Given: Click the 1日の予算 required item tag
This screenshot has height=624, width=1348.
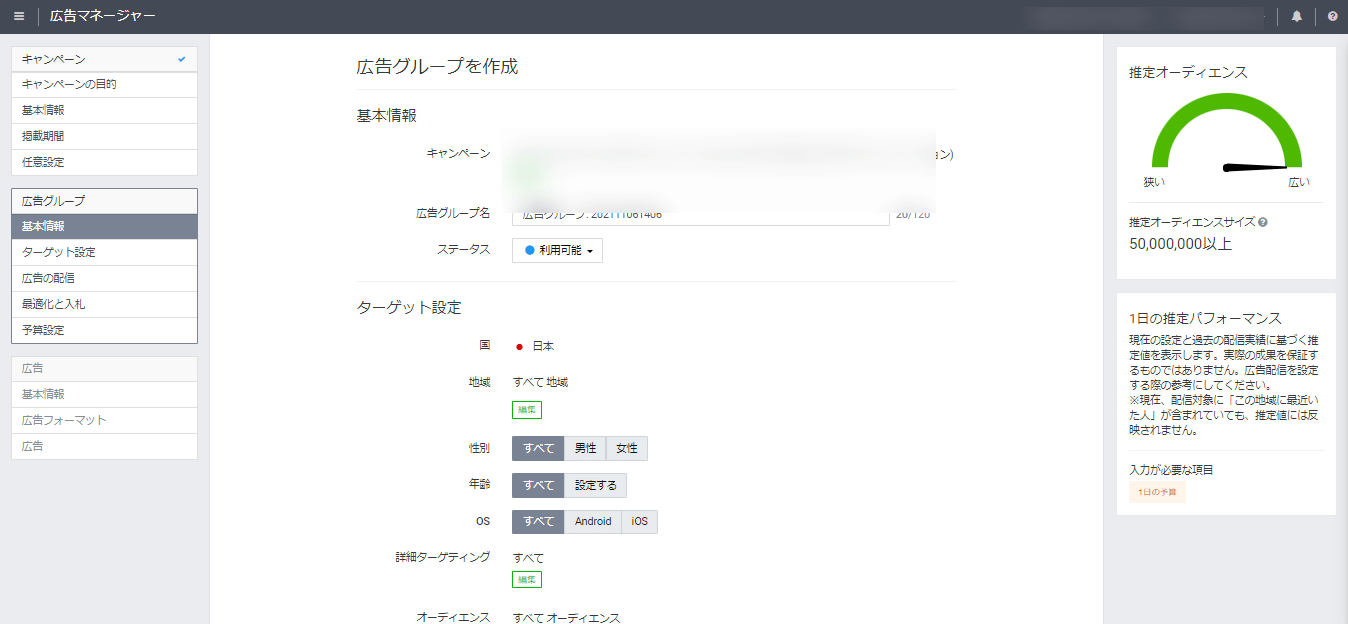Looking at the screenshot, I should coord(1157,492).
